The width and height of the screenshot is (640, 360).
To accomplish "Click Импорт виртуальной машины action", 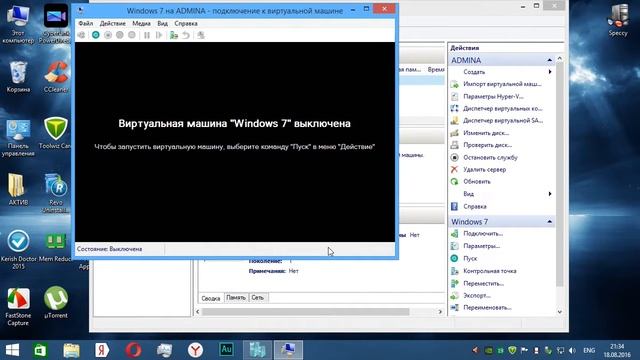I will tap(502, 84).
